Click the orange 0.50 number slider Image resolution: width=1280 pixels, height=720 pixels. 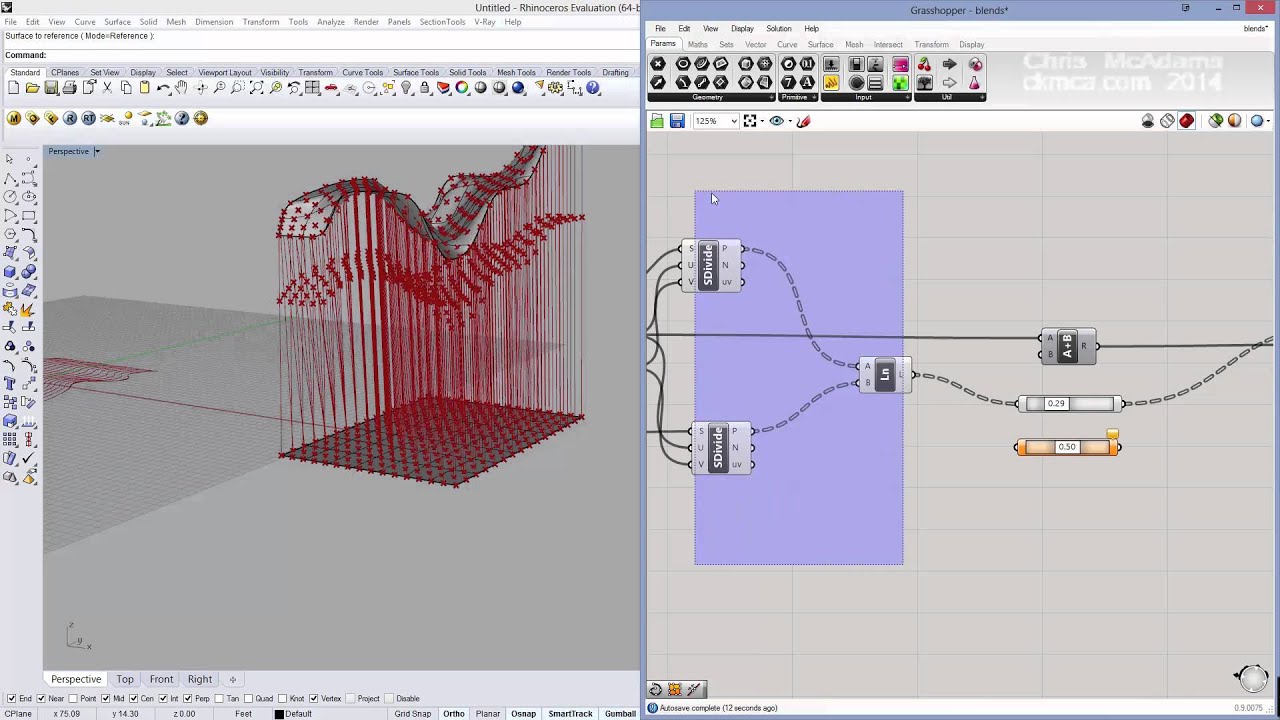pos(1068,447)
